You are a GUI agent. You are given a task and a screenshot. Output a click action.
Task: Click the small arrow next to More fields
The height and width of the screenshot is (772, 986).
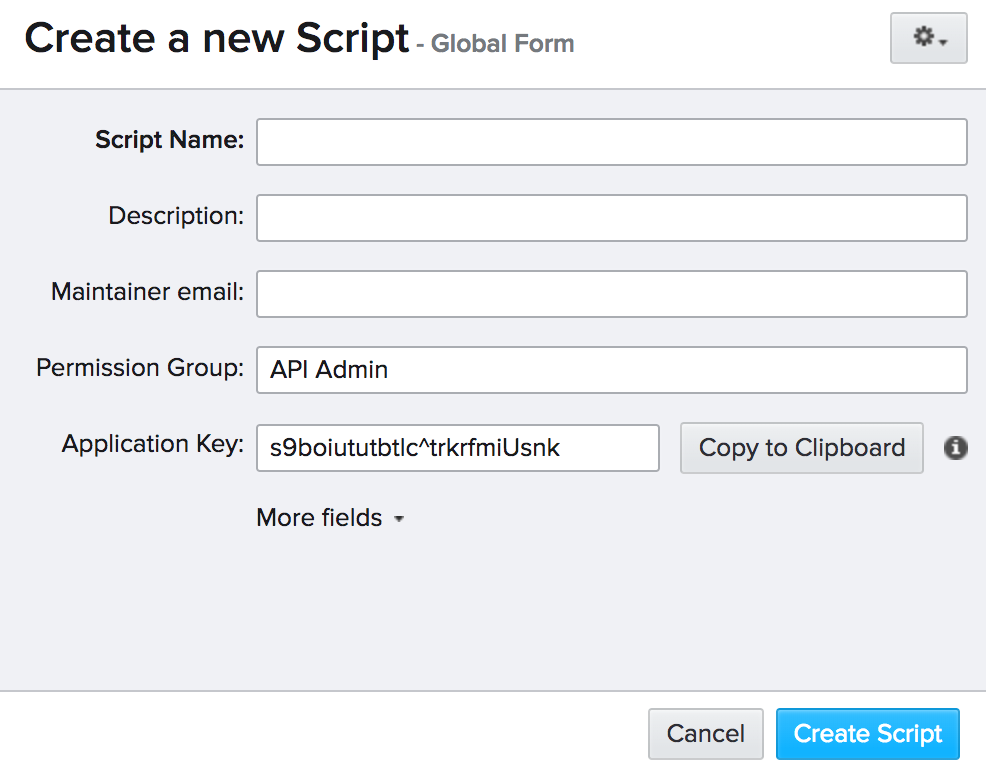(x=399, y=520)
